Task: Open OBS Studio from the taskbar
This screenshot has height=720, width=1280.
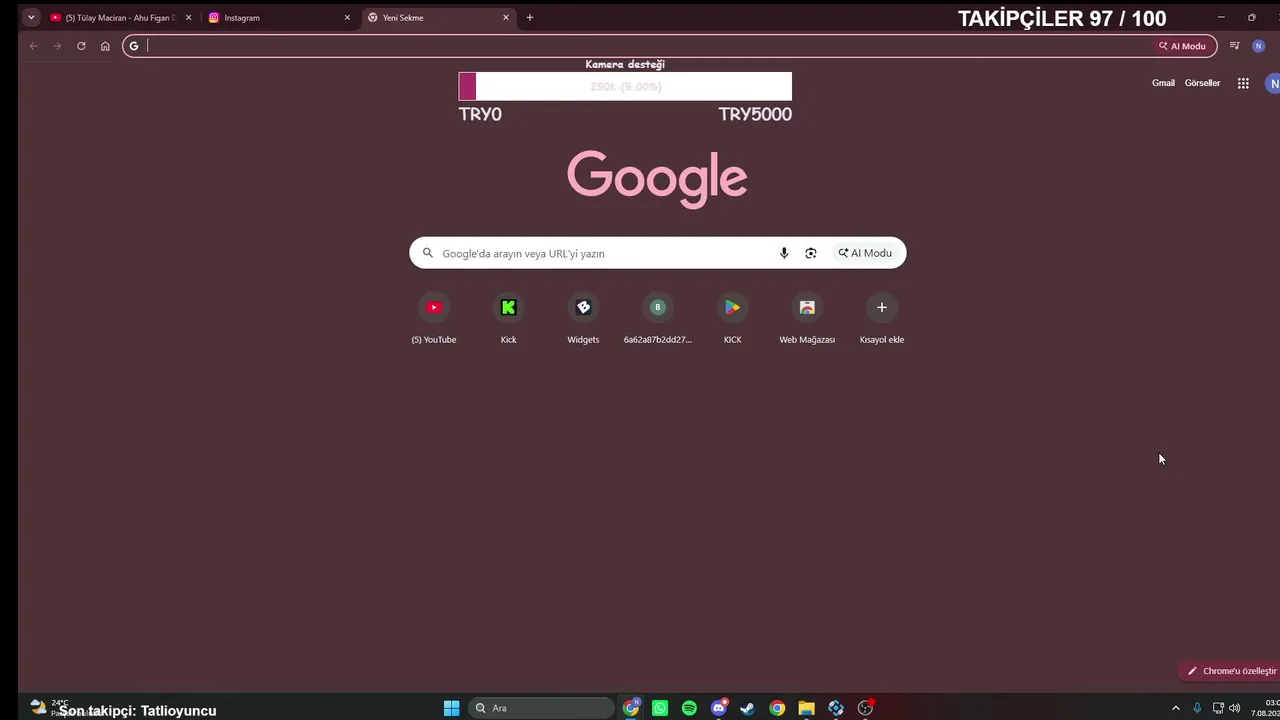Action: [x=866, y=708]
